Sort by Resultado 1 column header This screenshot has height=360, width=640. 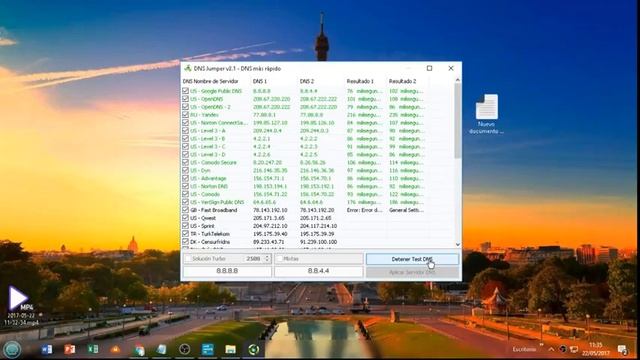[360, 81]
